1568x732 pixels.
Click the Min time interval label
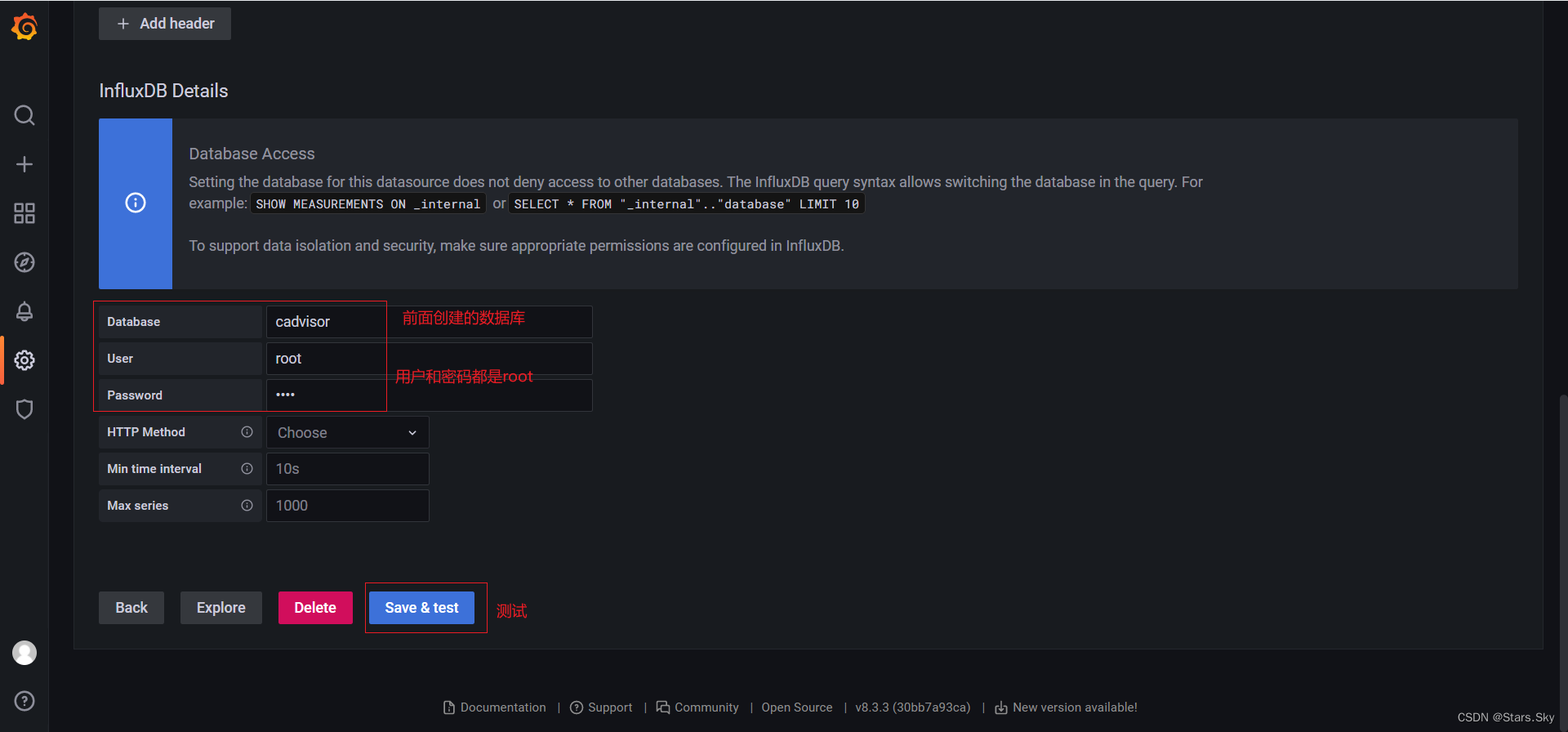point(154,469)
